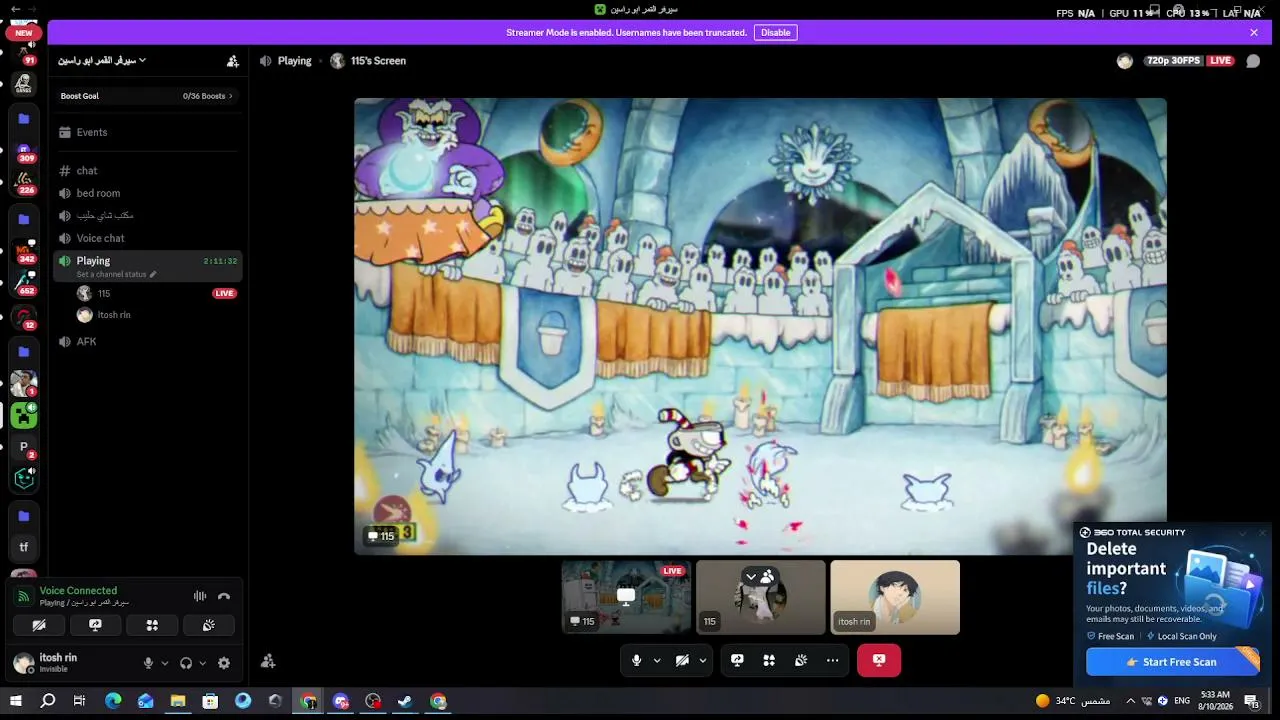The width and height of the screenshot is (1280, 720).
Task: Click Disable on the Streamer Mode banner
Action: (776, 32)
